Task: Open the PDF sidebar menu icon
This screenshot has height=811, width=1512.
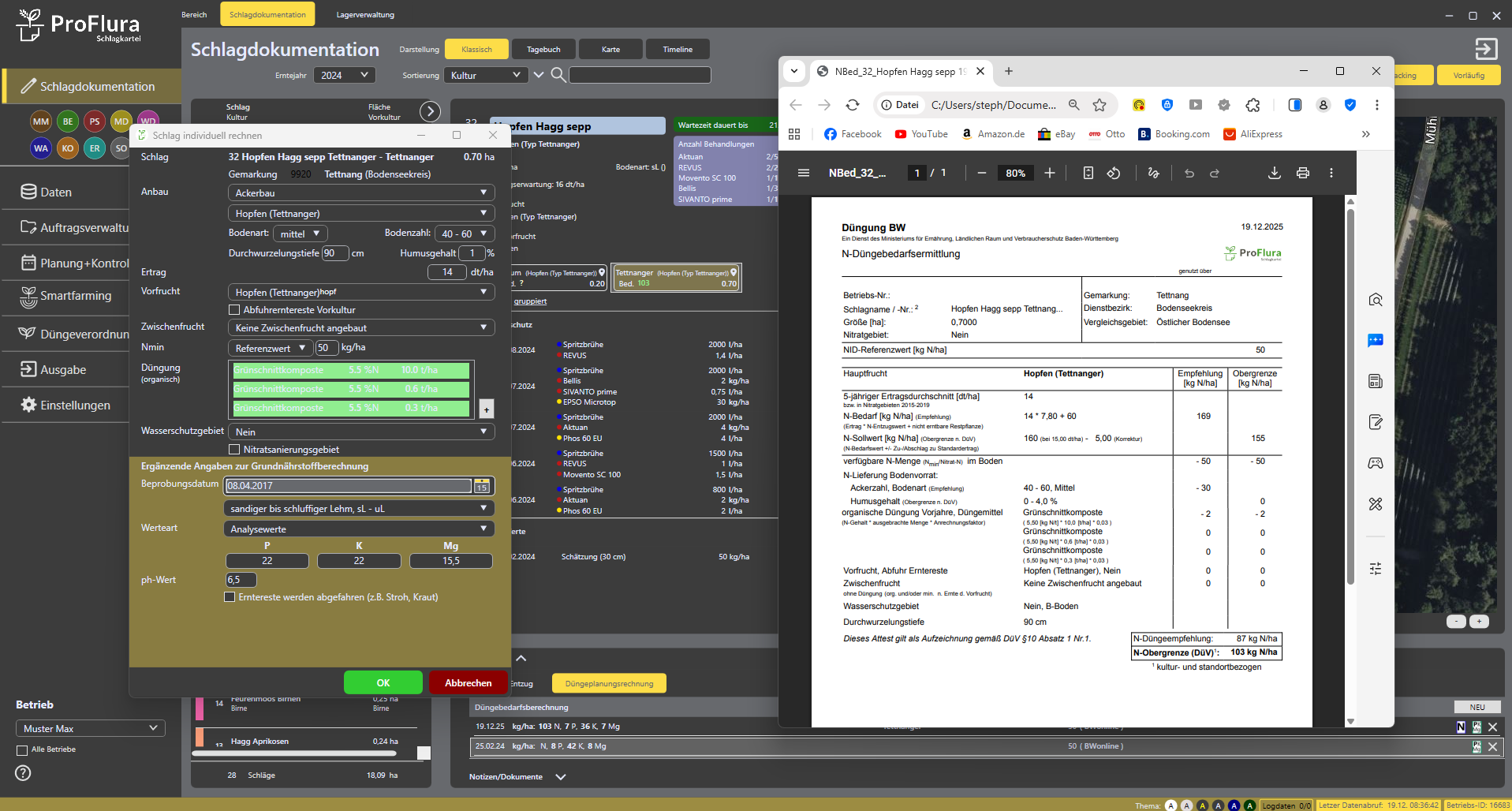Action: click(x=804, y=173)
